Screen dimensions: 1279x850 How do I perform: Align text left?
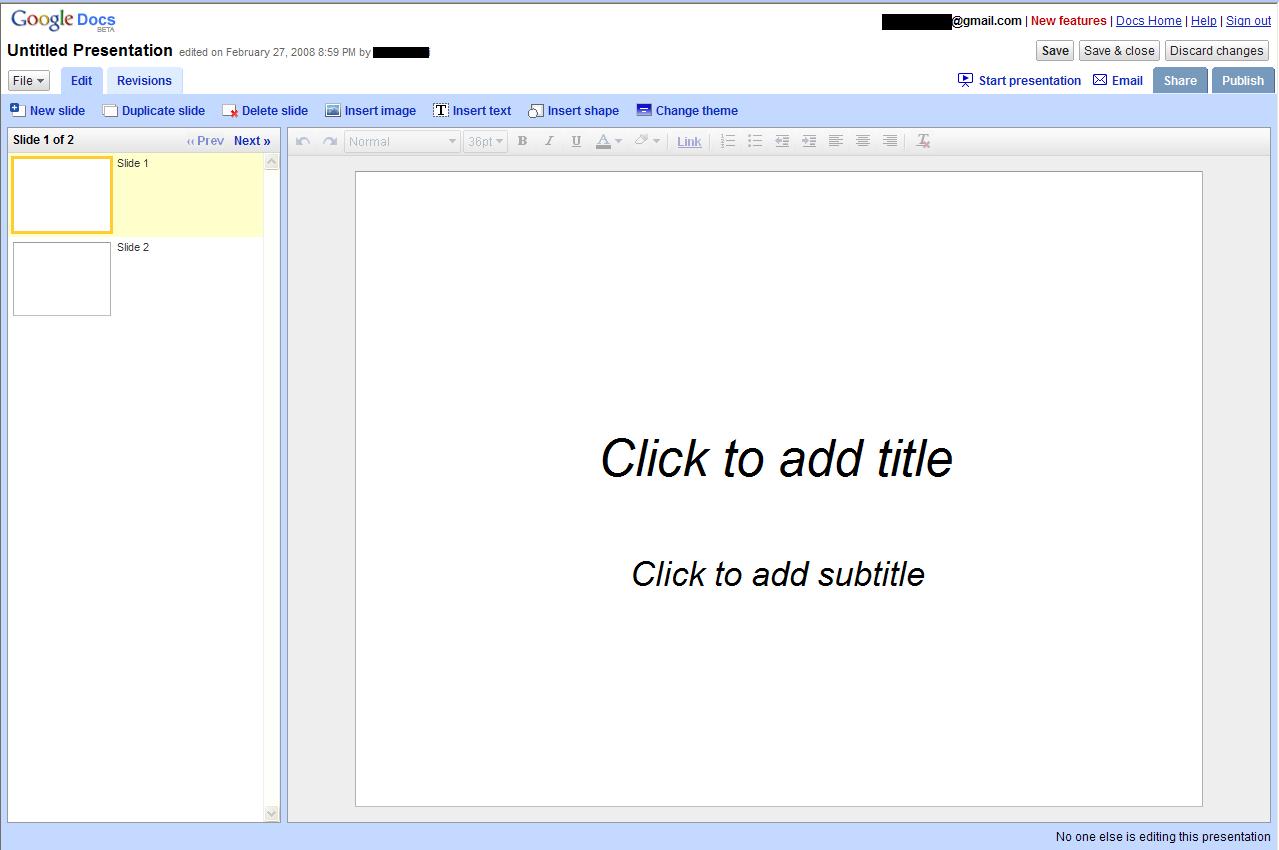(x=836, y=141)
